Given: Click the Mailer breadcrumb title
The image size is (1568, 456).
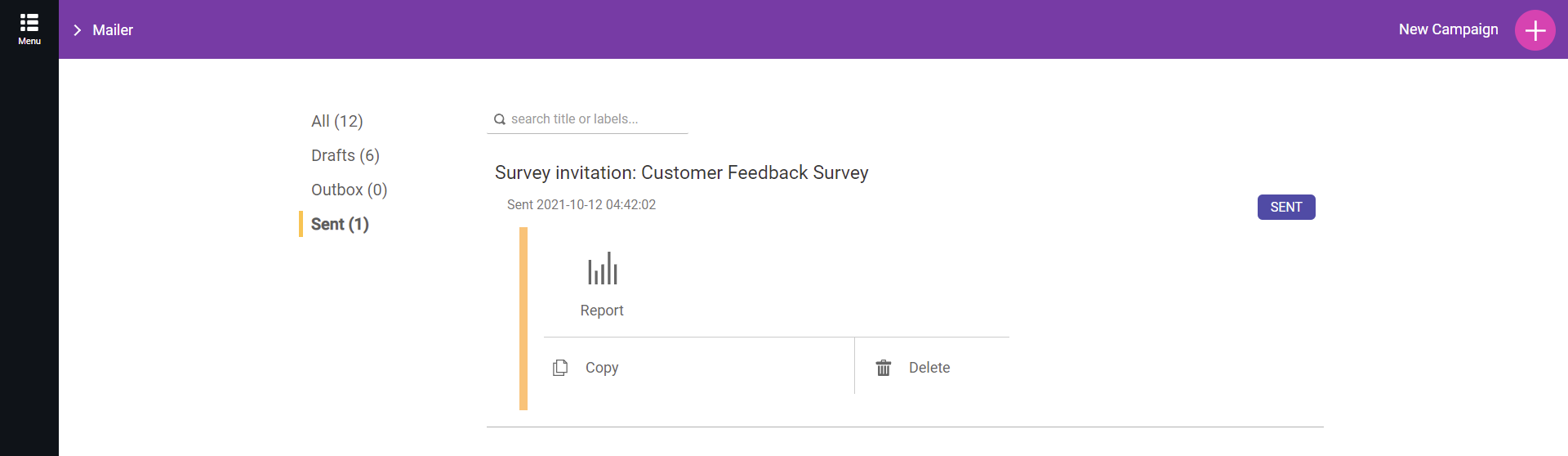Looking at the screenshot, I should [113, 30].
